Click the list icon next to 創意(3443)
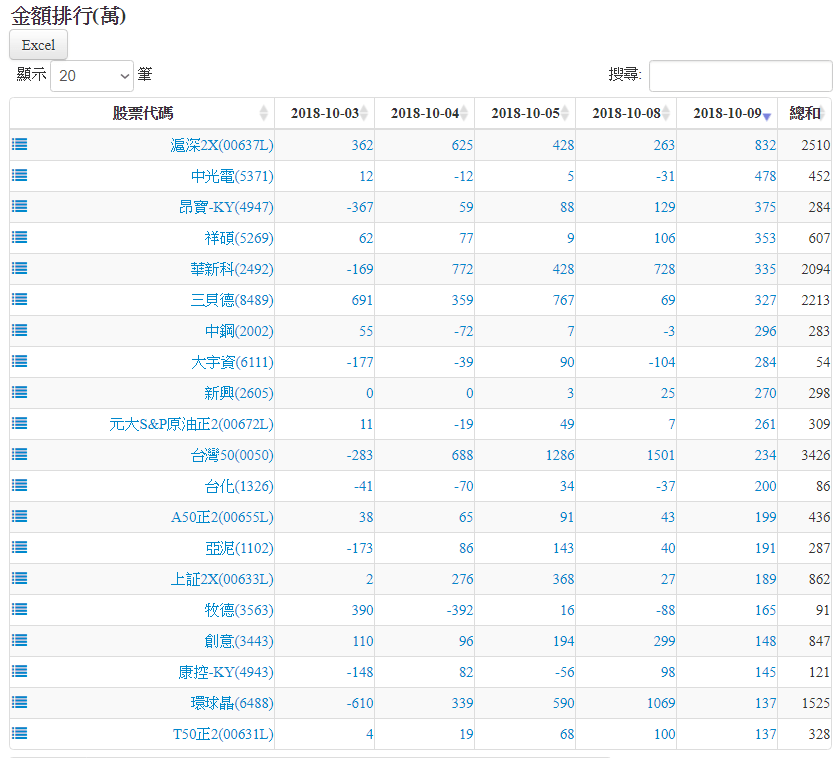This screenshot has width=837, height=758. click(20, 640)
